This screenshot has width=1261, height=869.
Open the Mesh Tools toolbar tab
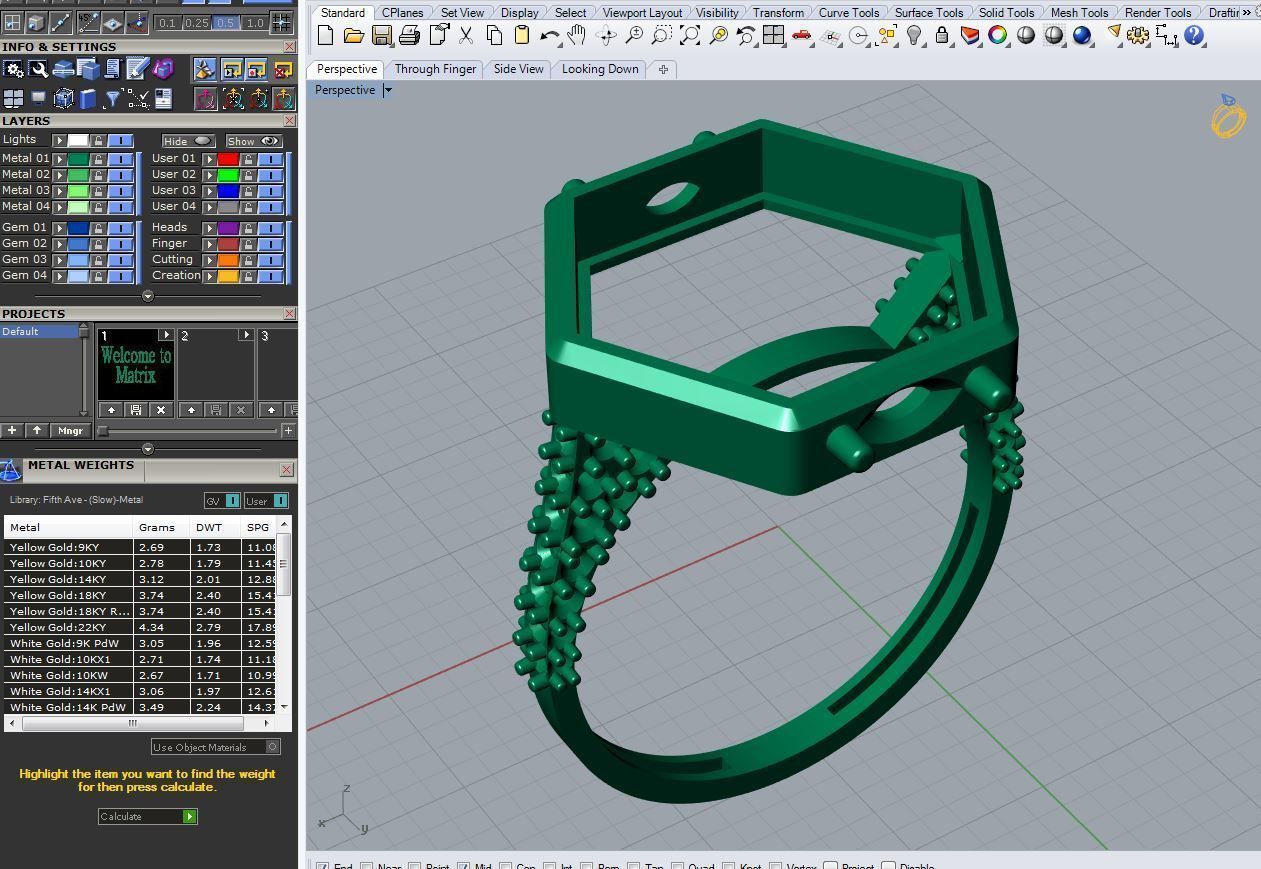point(1079,12)
